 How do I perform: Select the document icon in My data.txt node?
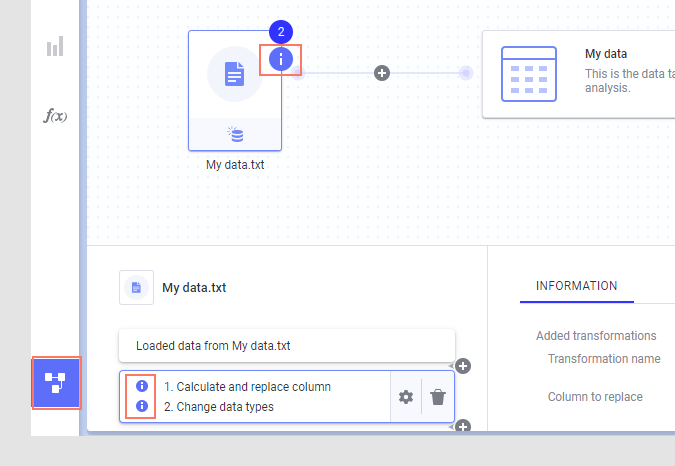pyautogui.click(x=234, y=74)
